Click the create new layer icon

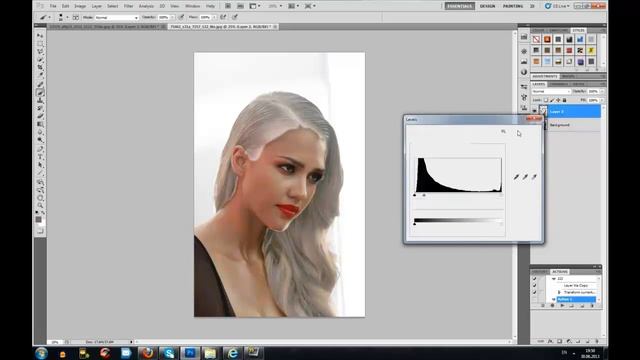click(588, 341)
